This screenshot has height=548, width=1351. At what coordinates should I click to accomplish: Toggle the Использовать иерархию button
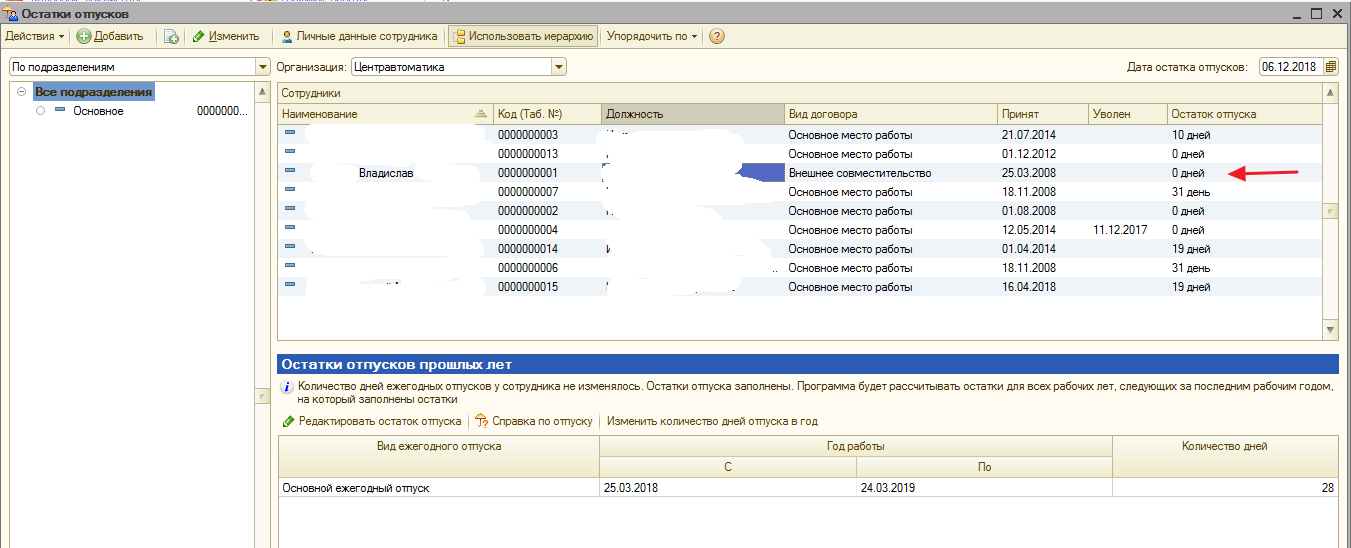pos(523,36)
